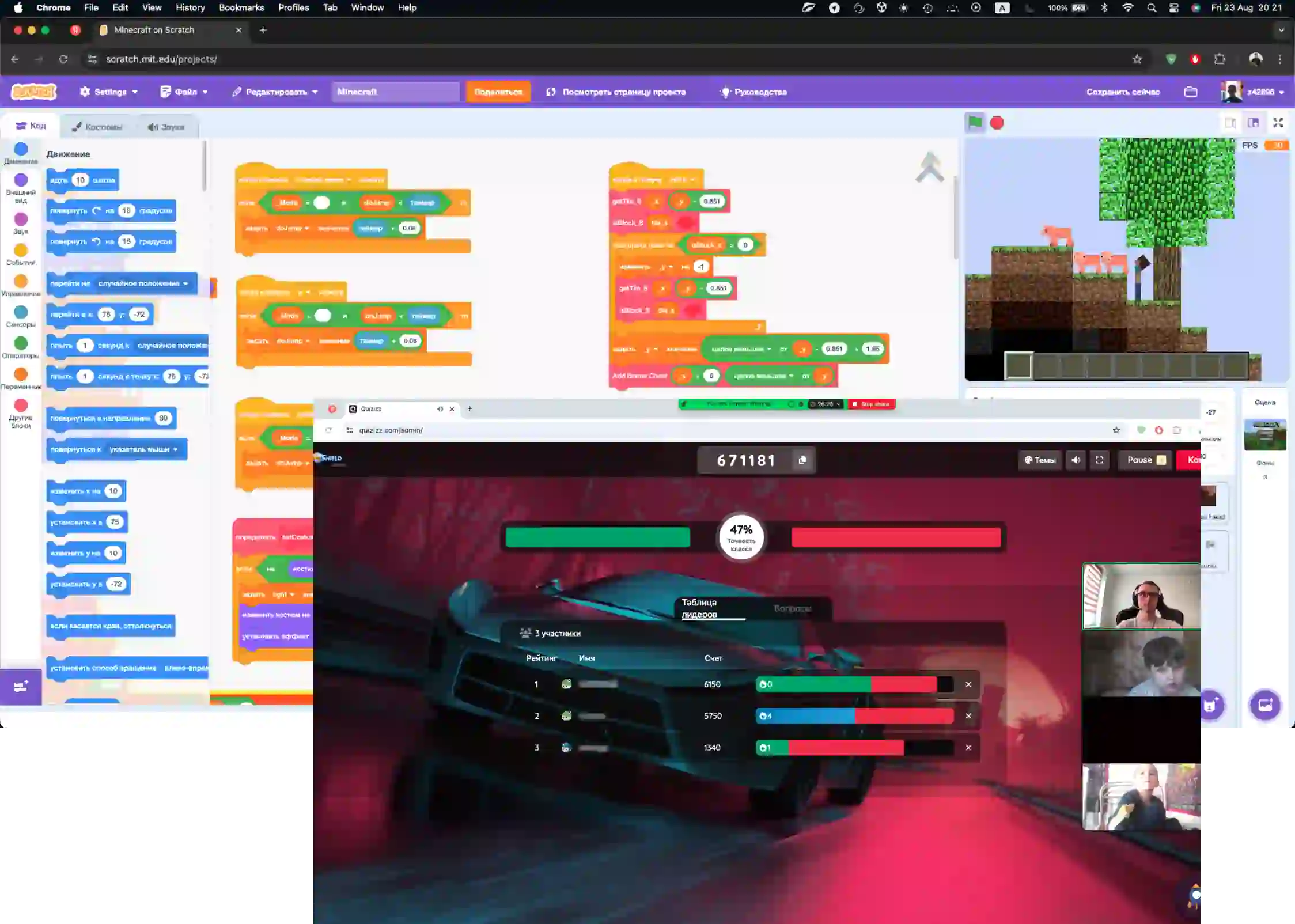Image resolution: width=1295 pixels, height=924 pixels.
Task: Click Посмотреть страницу проекта
Action: click(616, 92)
